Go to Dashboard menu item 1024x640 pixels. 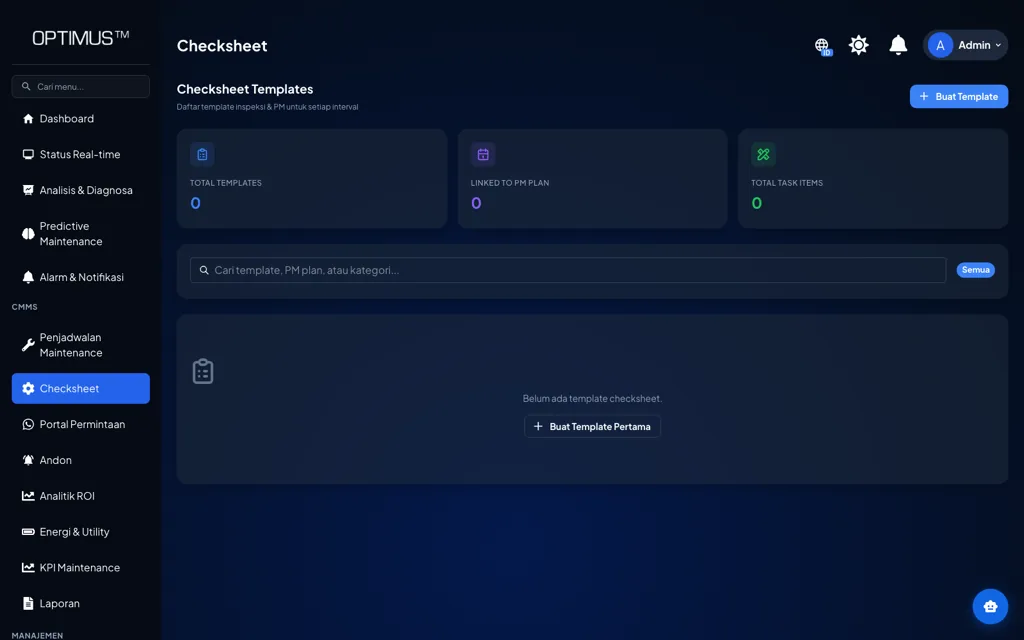click(x=80, y=119)
